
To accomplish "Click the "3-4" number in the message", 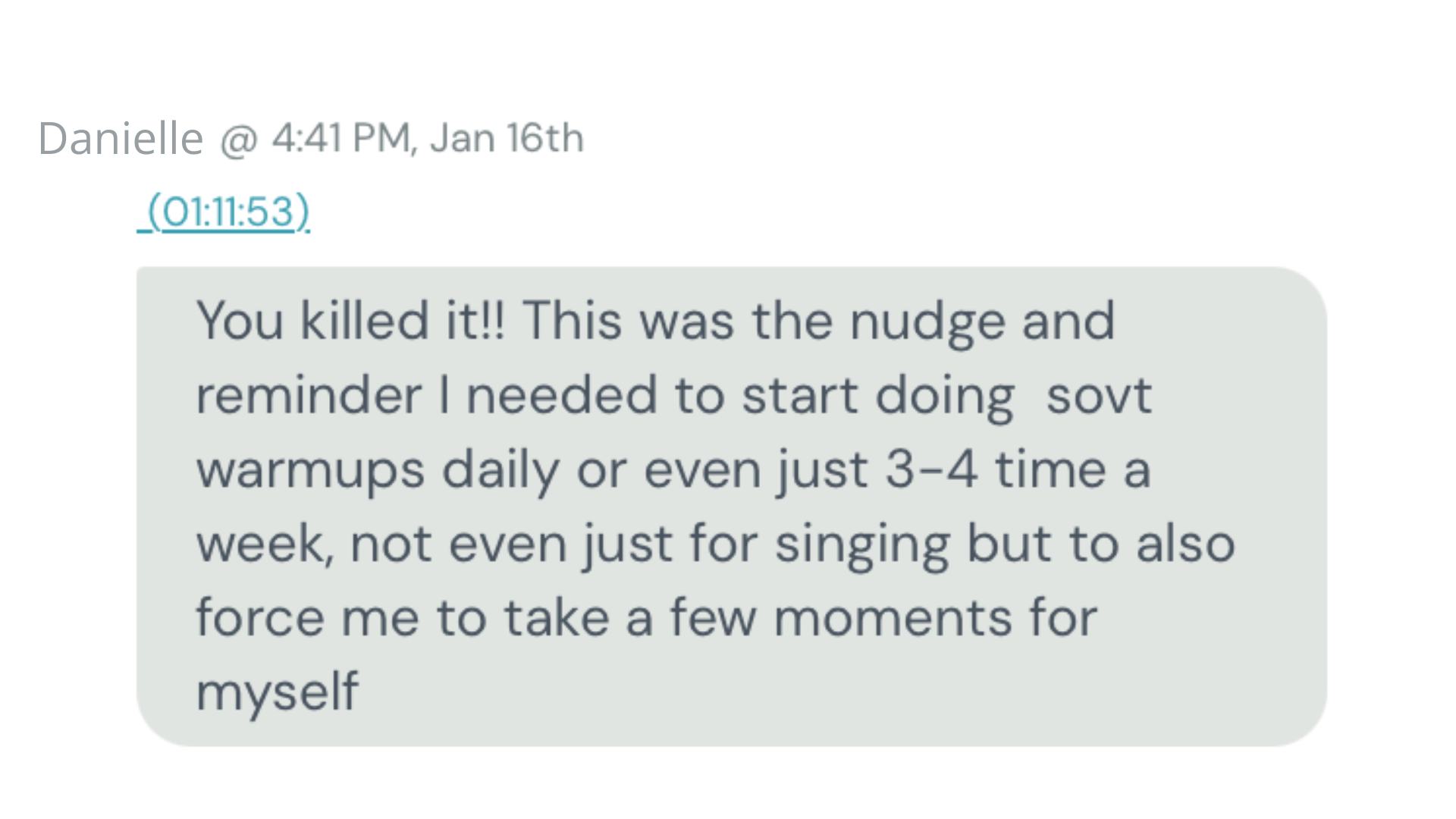I will click(930, 470).
